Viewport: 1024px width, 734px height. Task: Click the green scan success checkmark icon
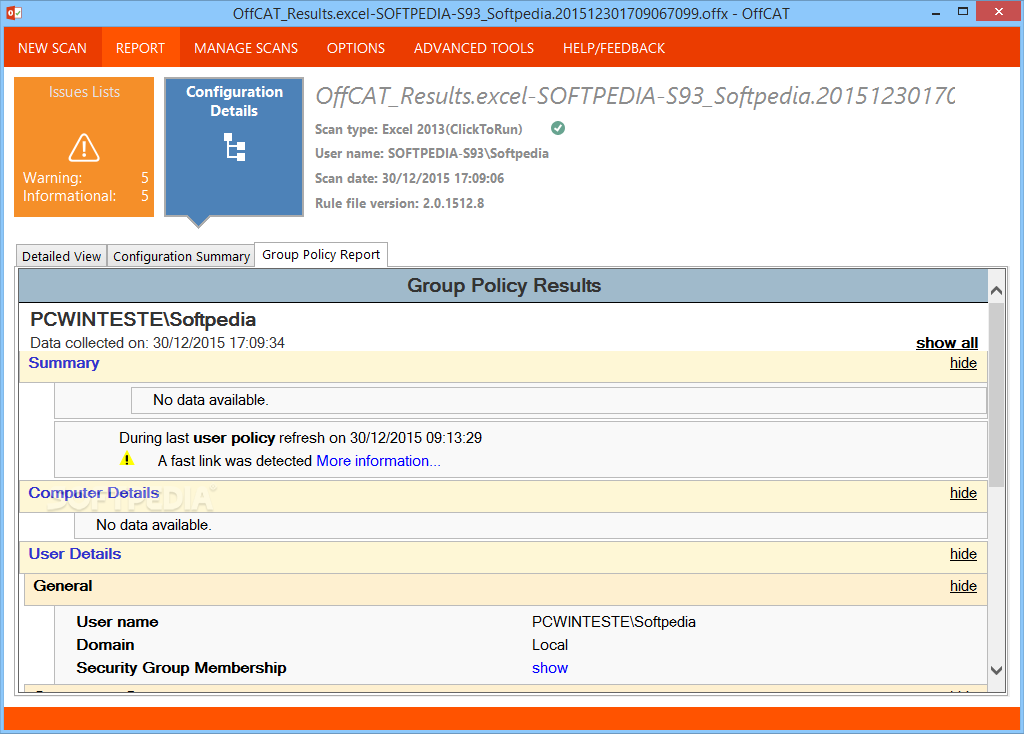tap(558, 128)
